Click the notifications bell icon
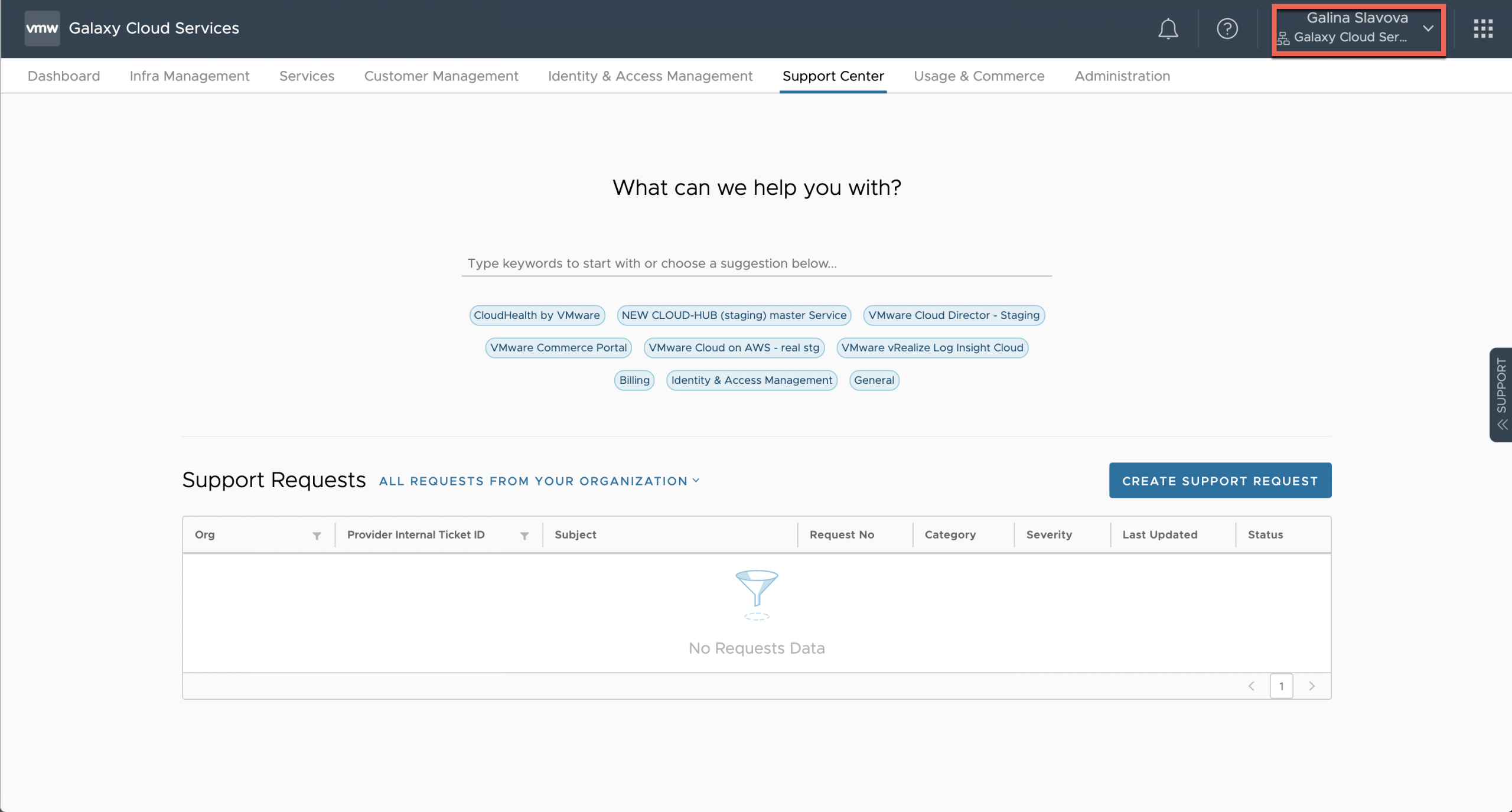Viewport: 1512px width, 812px height. coord(1168,28)
